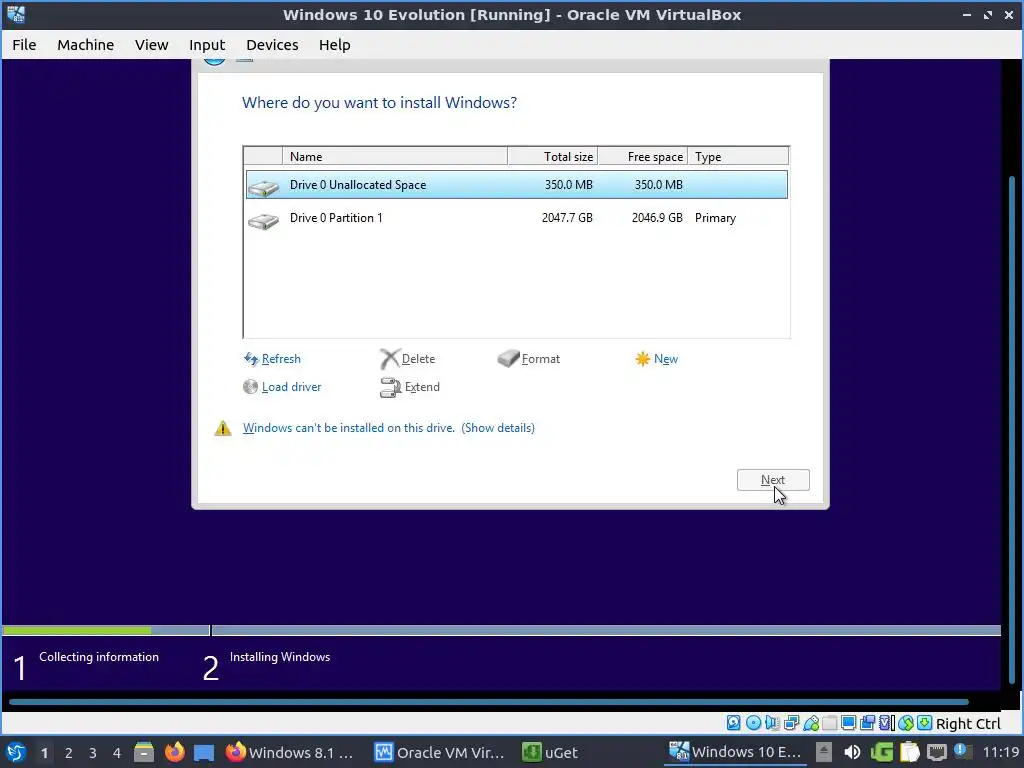Click the Right Ctrl host key label
The height and width of the screenshot is (768, 1024).
968,724
